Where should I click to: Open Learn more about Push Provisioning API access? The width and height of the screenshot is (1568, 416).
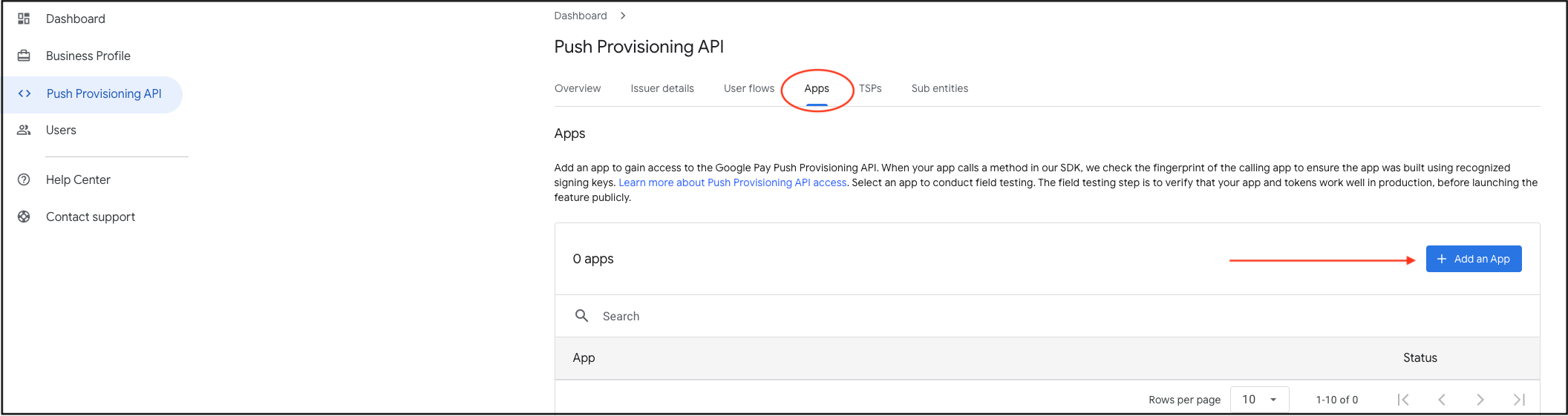[733, 182]
